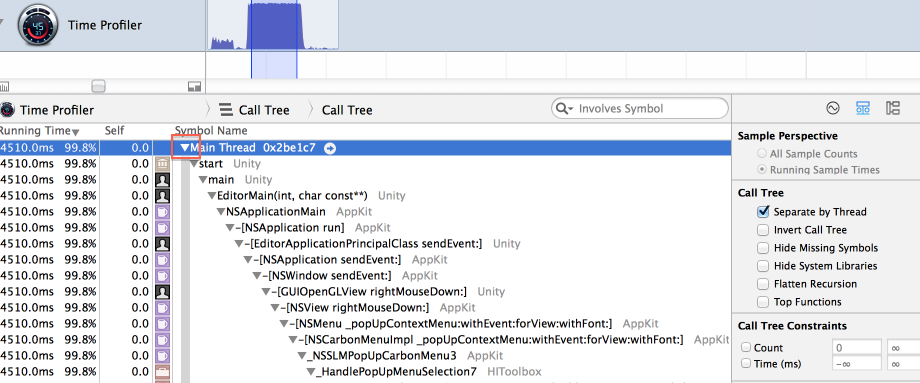Select -[NSMenu _popUpContextMenu:withEvent:forView:withFont:] row

(x=366, y=324)
